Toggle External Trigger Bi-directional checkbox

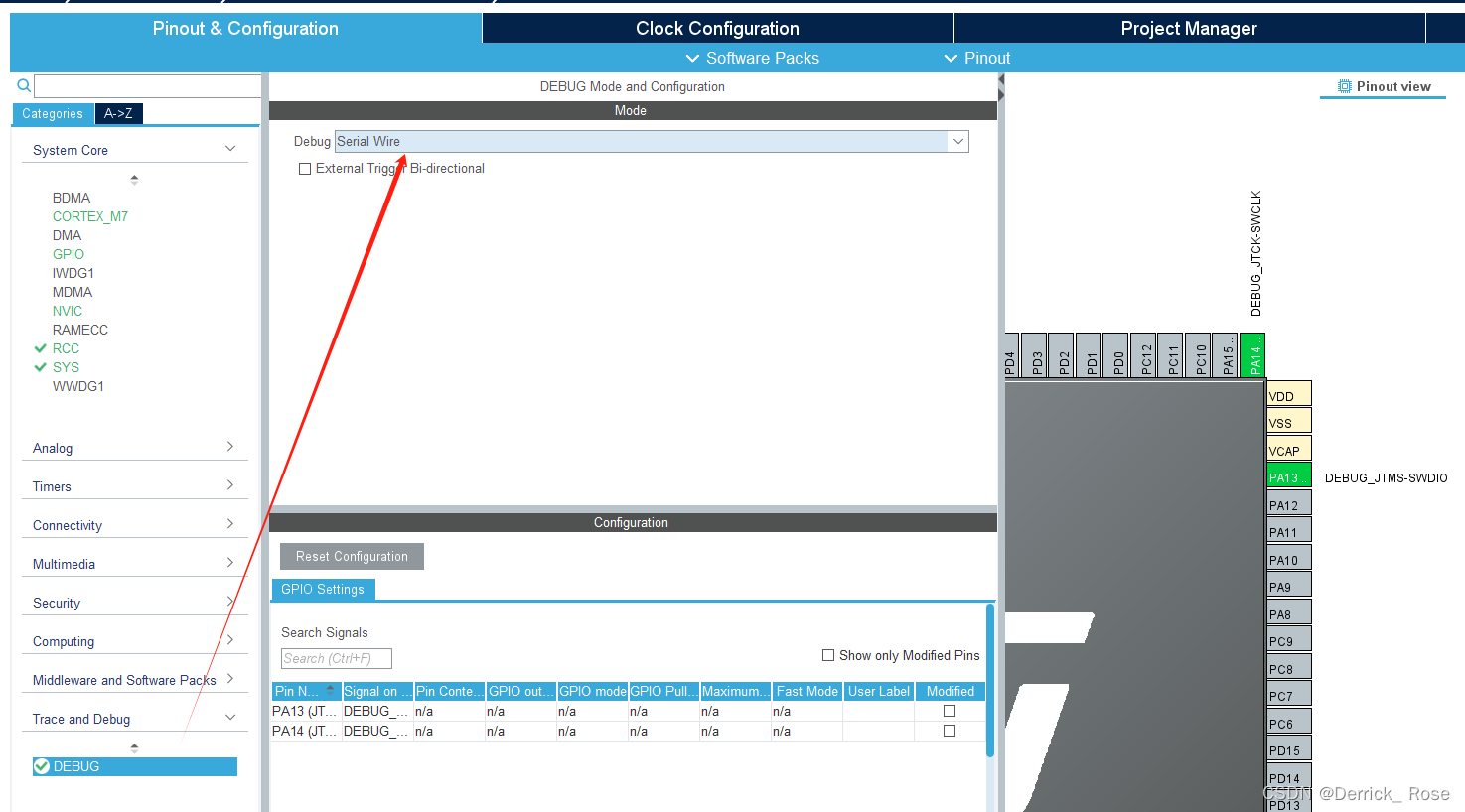pyautogui.click(x=305, y=169)
